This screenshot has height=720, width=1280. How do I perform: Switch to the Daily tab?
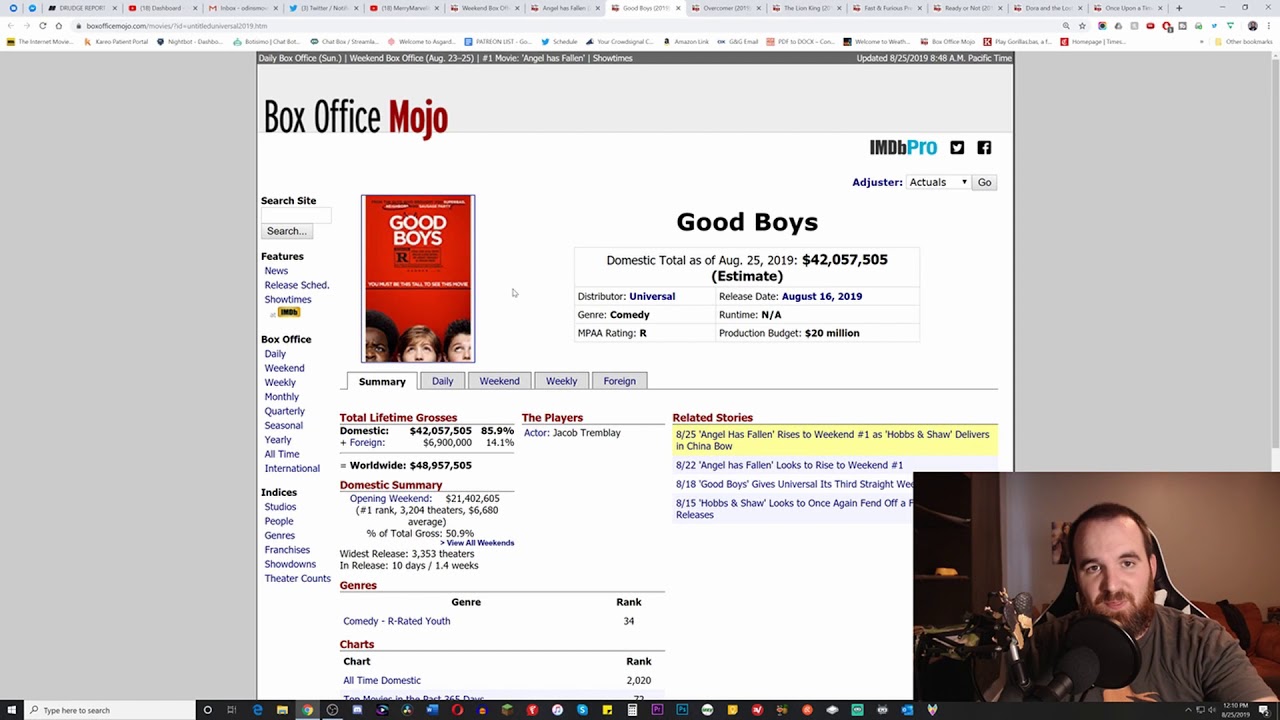click(442, 381)
